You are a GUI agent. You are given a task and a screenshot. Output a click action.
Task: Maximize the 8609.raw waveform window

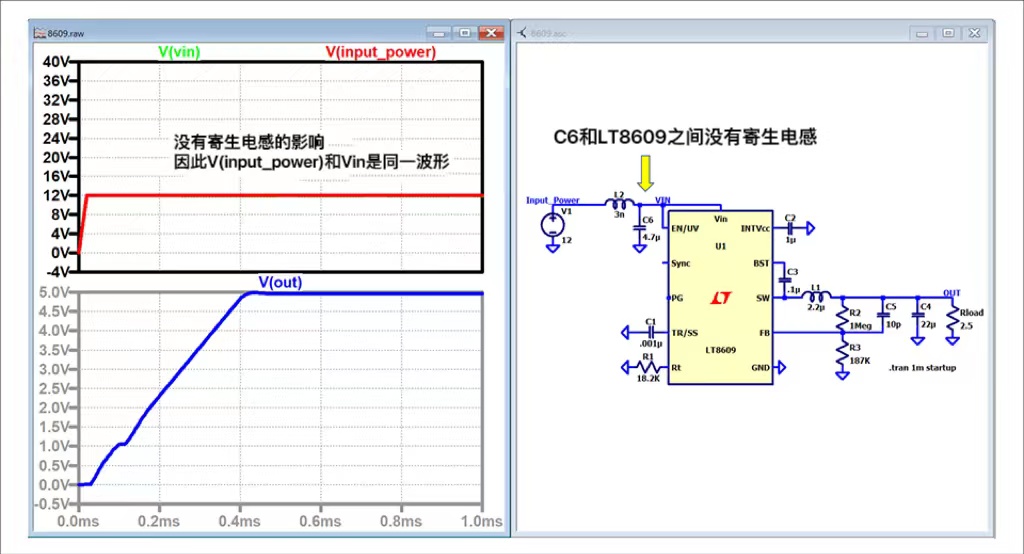click(x=465, y=33)
